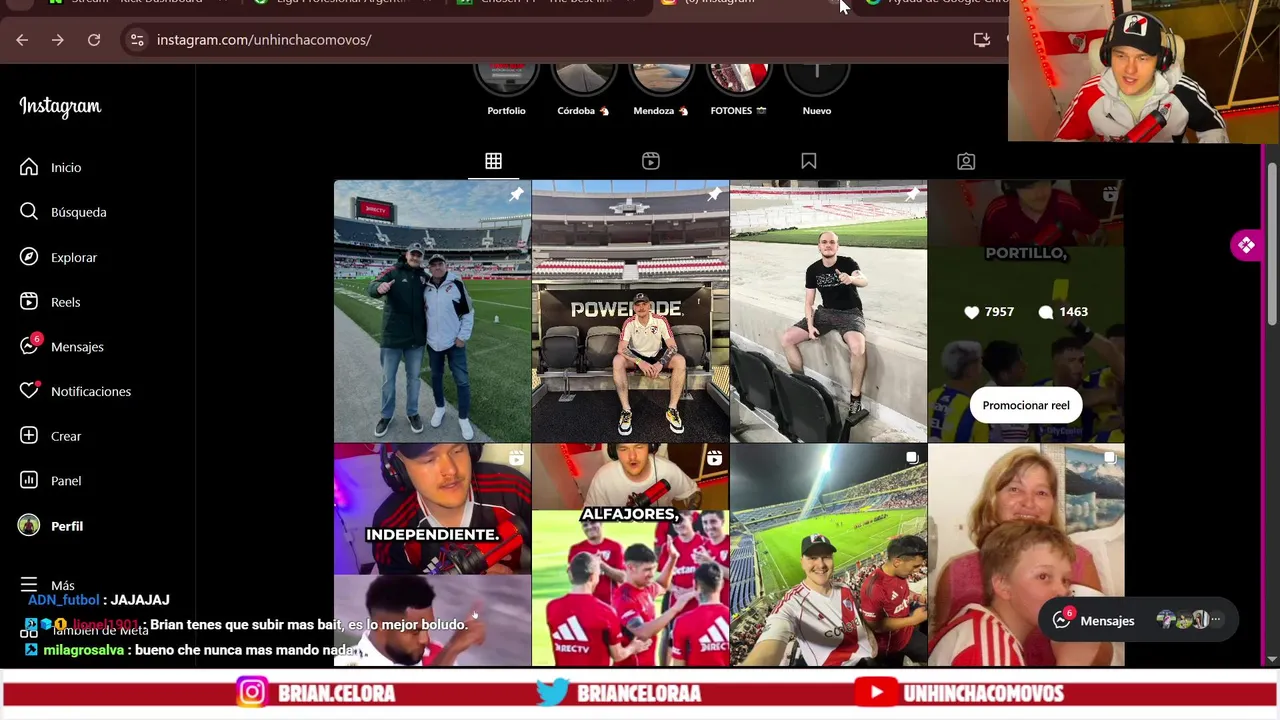Open the night stadium selfie post
The image size is (1280, 720).
pos(828,555)
